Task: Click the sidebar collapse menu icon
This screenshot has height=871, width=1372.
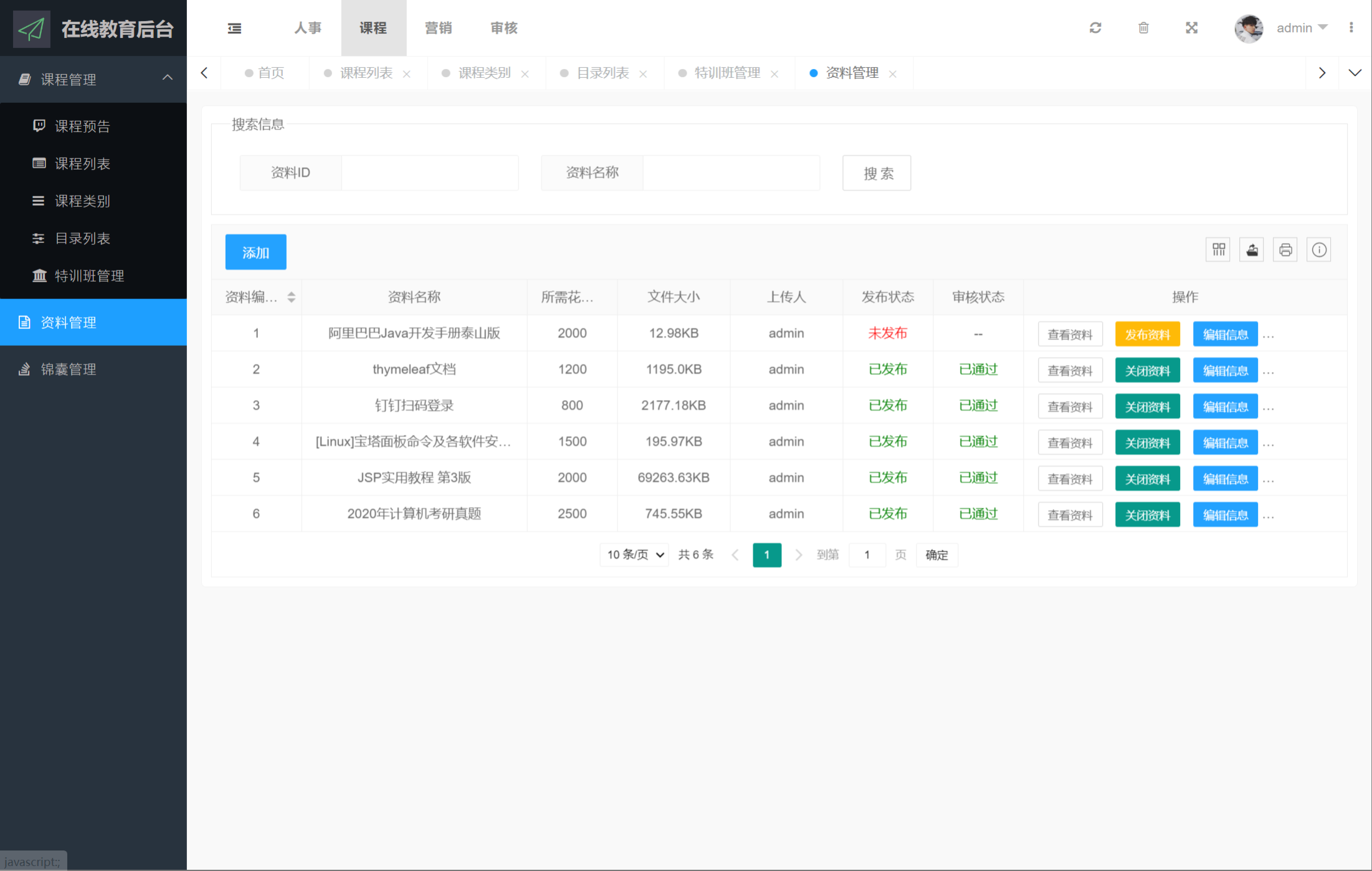Action: (234, 28)
